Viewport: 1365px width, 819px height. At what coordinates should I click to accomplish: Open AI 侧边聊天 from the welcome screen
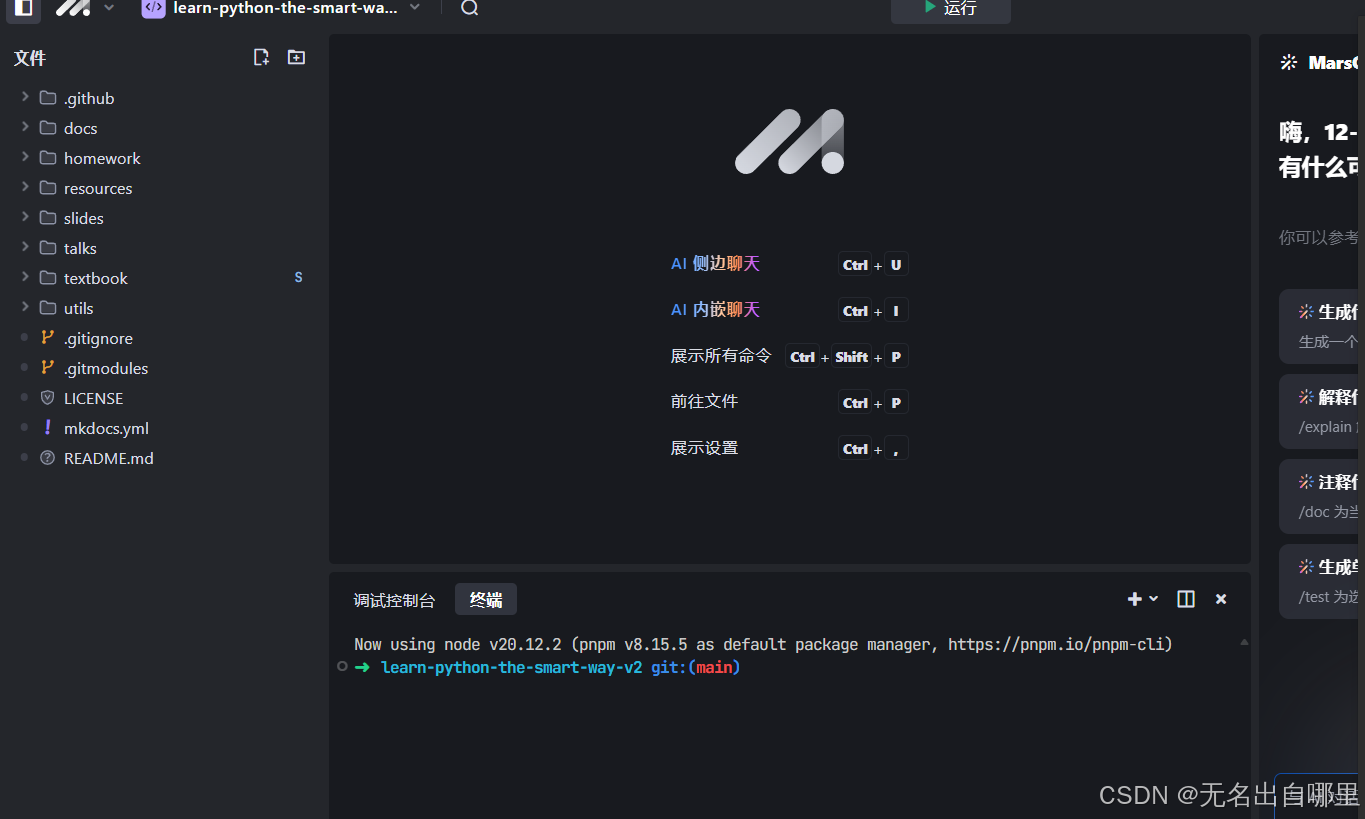(715, 263)
